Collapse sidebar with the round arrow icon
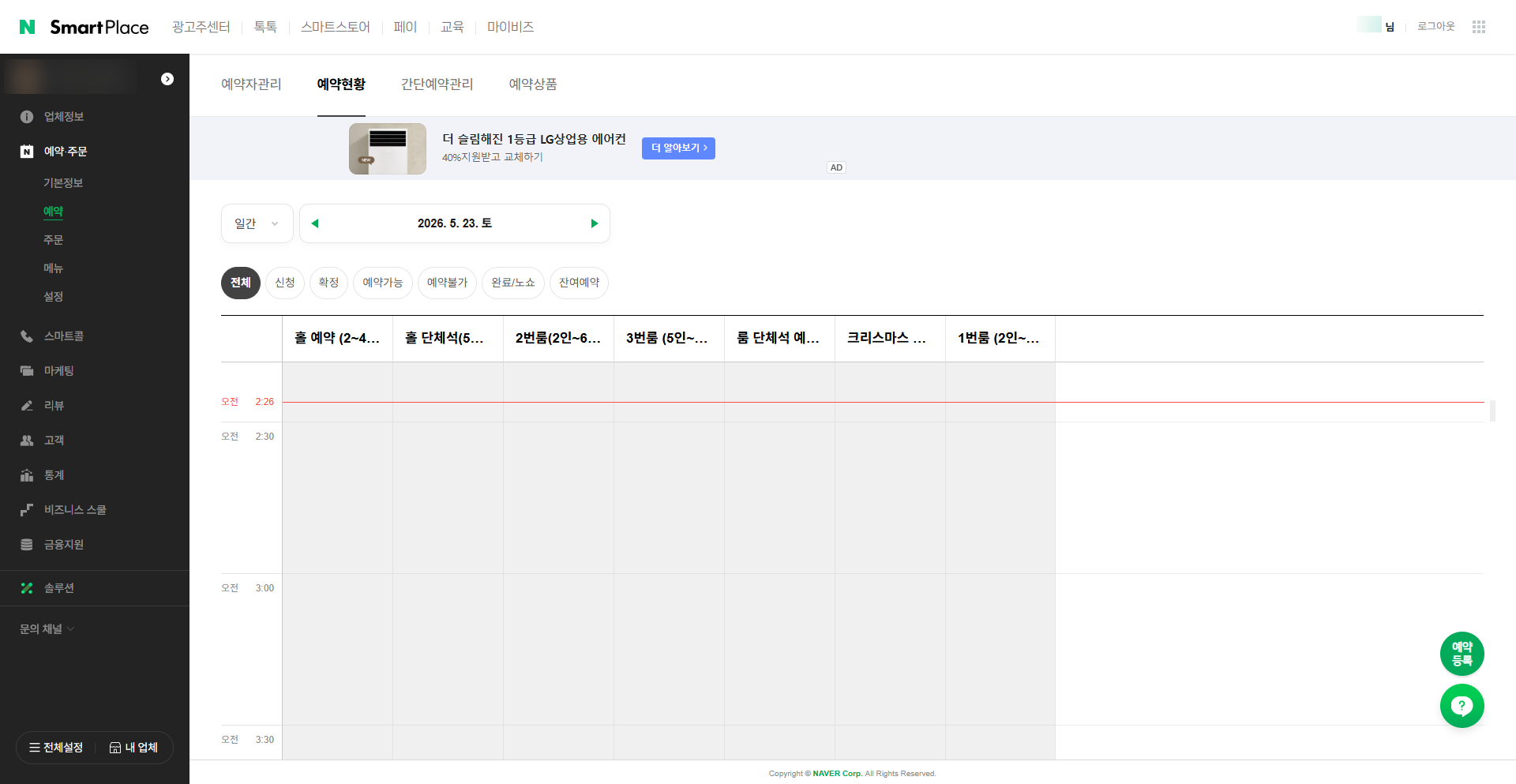 [167, 79]
